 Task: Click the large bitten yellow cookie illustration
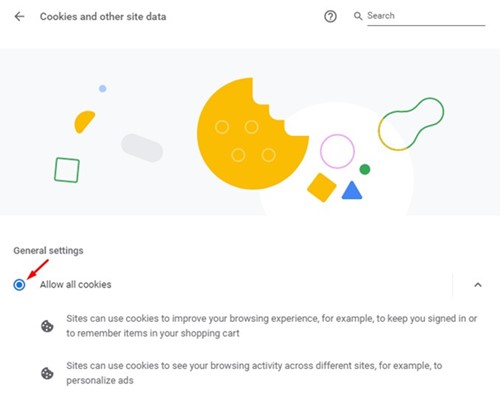252,133
